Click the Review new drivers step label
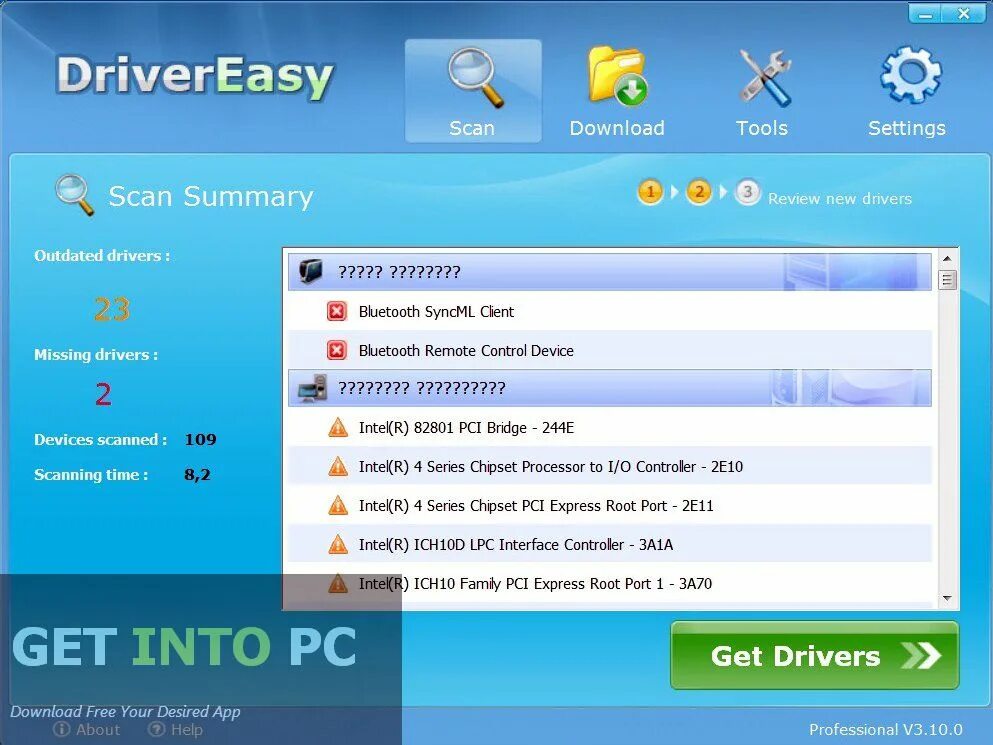Viewport: 993px width, 745px height. [x=840, y=198]
